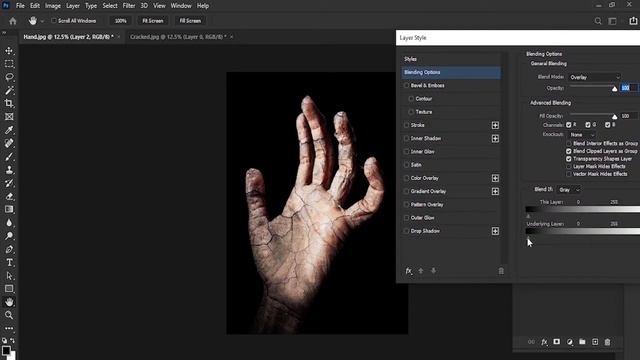Click the Opacity slider handle
Viewport: 640px width, 360px height.
click(x=615, y=89)
